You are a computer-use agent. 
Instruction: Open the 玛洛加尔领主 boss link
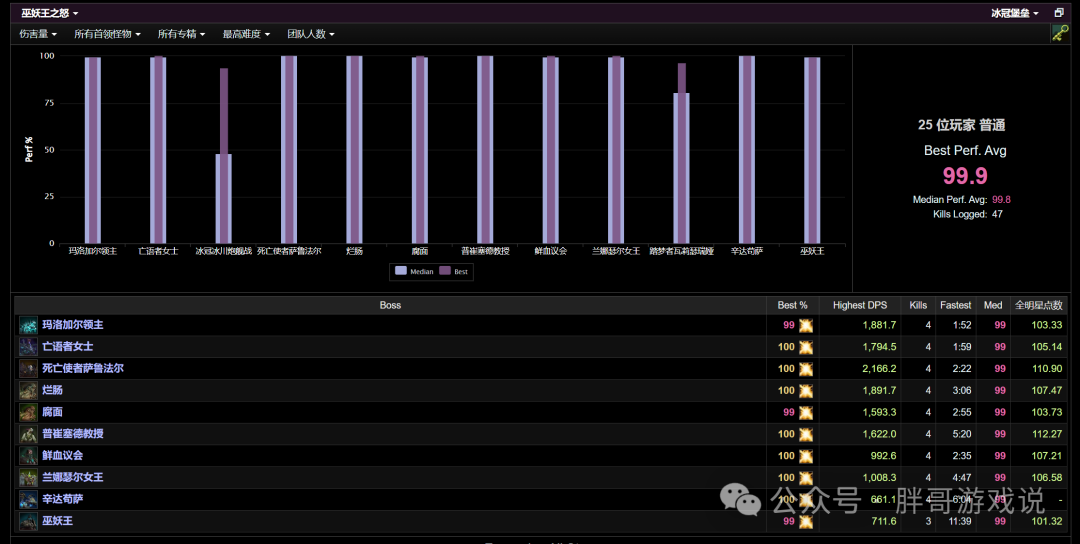click(72, 325)
